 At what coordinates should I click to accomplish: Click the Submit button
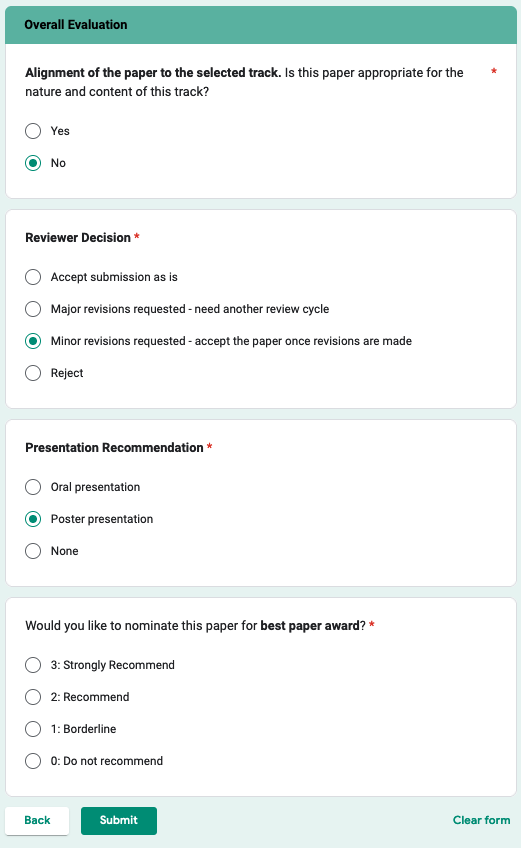coord(118,820)
